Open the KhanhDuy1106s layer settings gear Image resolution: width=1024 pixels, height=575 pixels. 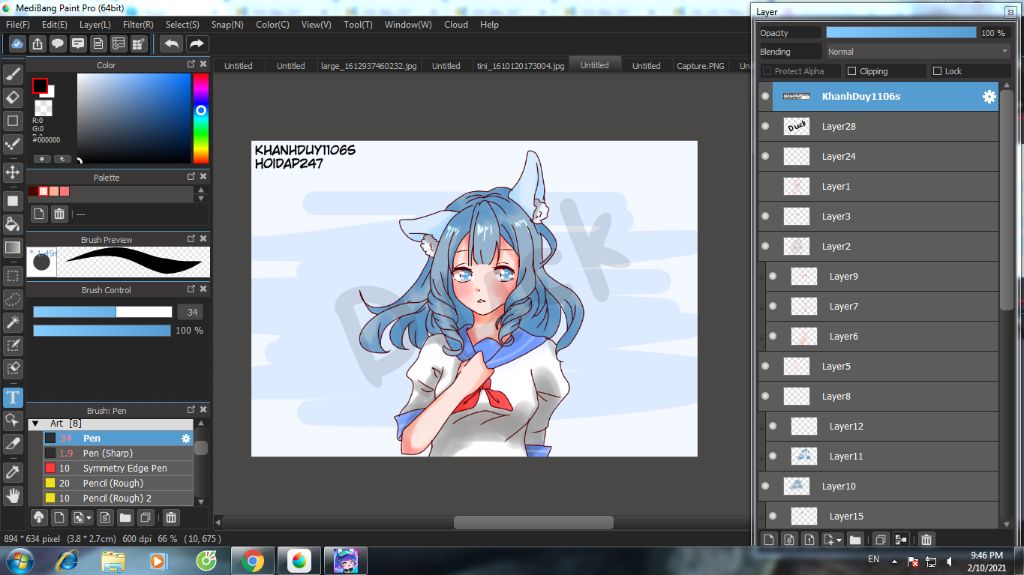click(x=989, y=97)
